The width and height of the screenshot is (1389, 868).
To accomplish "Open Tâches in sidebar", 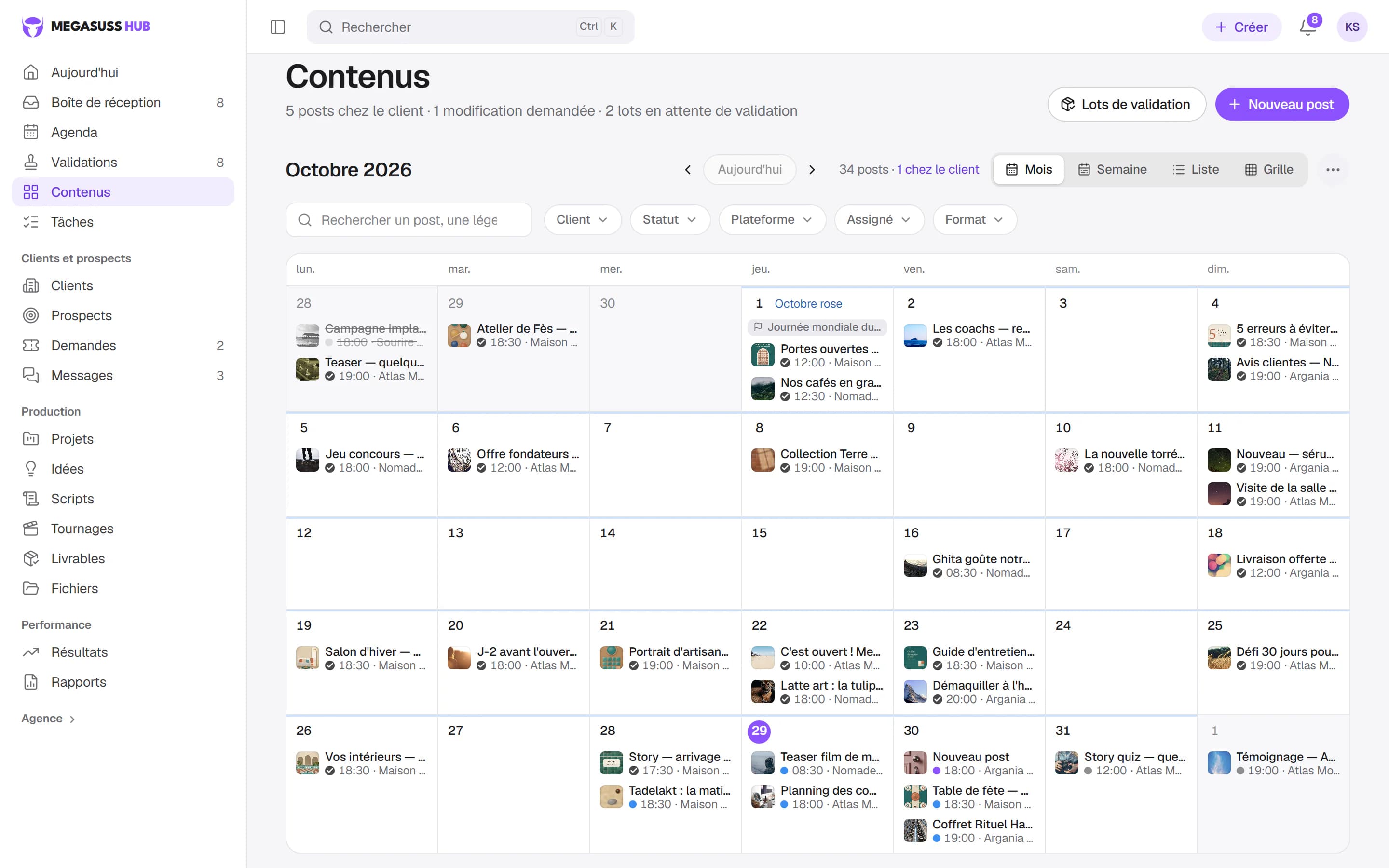I will 123,222.
